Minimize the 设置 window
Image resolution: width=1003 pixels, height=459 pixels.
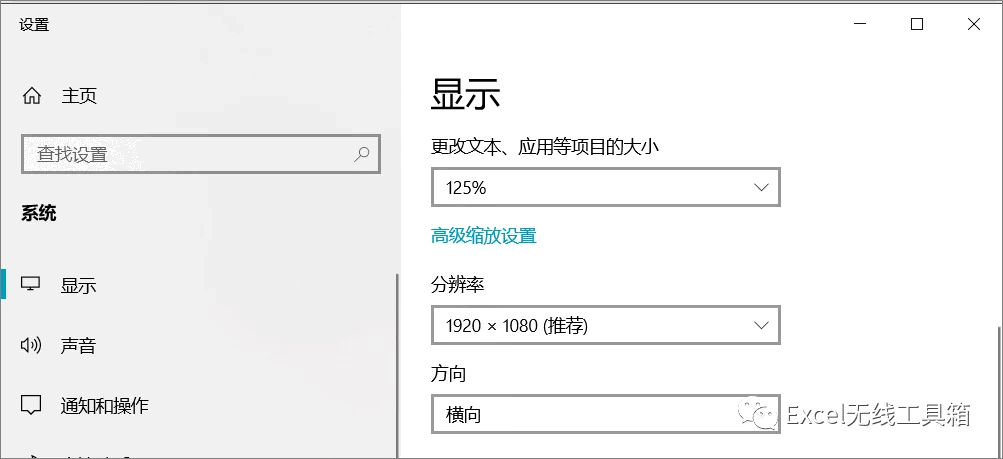coord(860,24)
